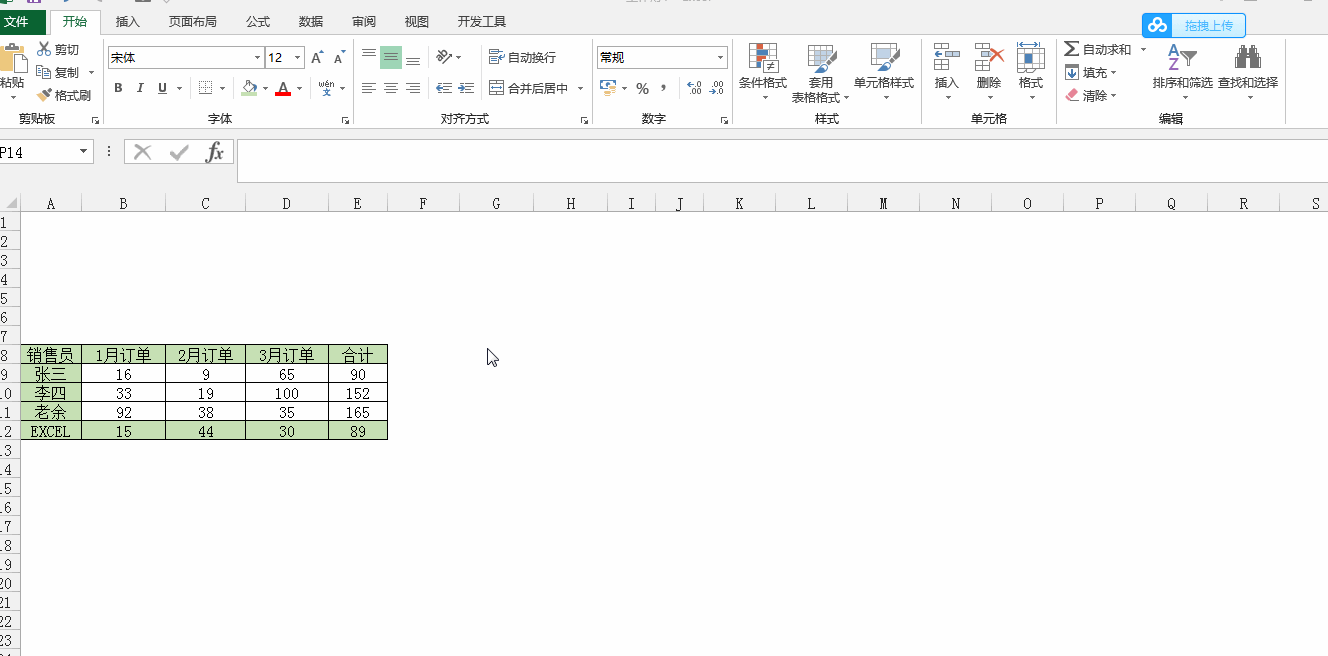1328x656 pixels.
Task: Align text right
Action: (413, 88)
